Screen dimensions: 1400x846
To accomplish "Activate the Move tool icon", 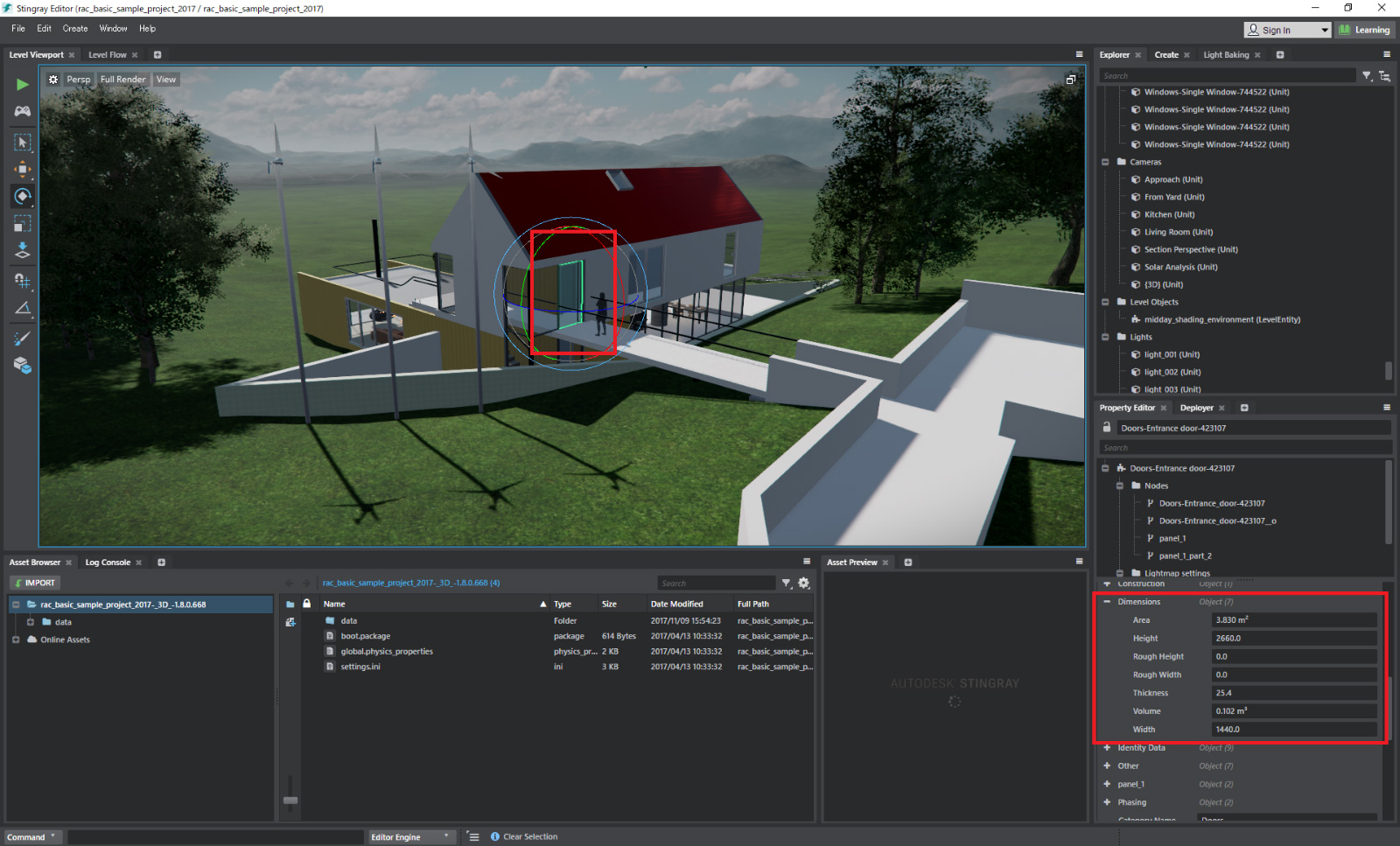I will pyautogui.click(x=23, y=169).
